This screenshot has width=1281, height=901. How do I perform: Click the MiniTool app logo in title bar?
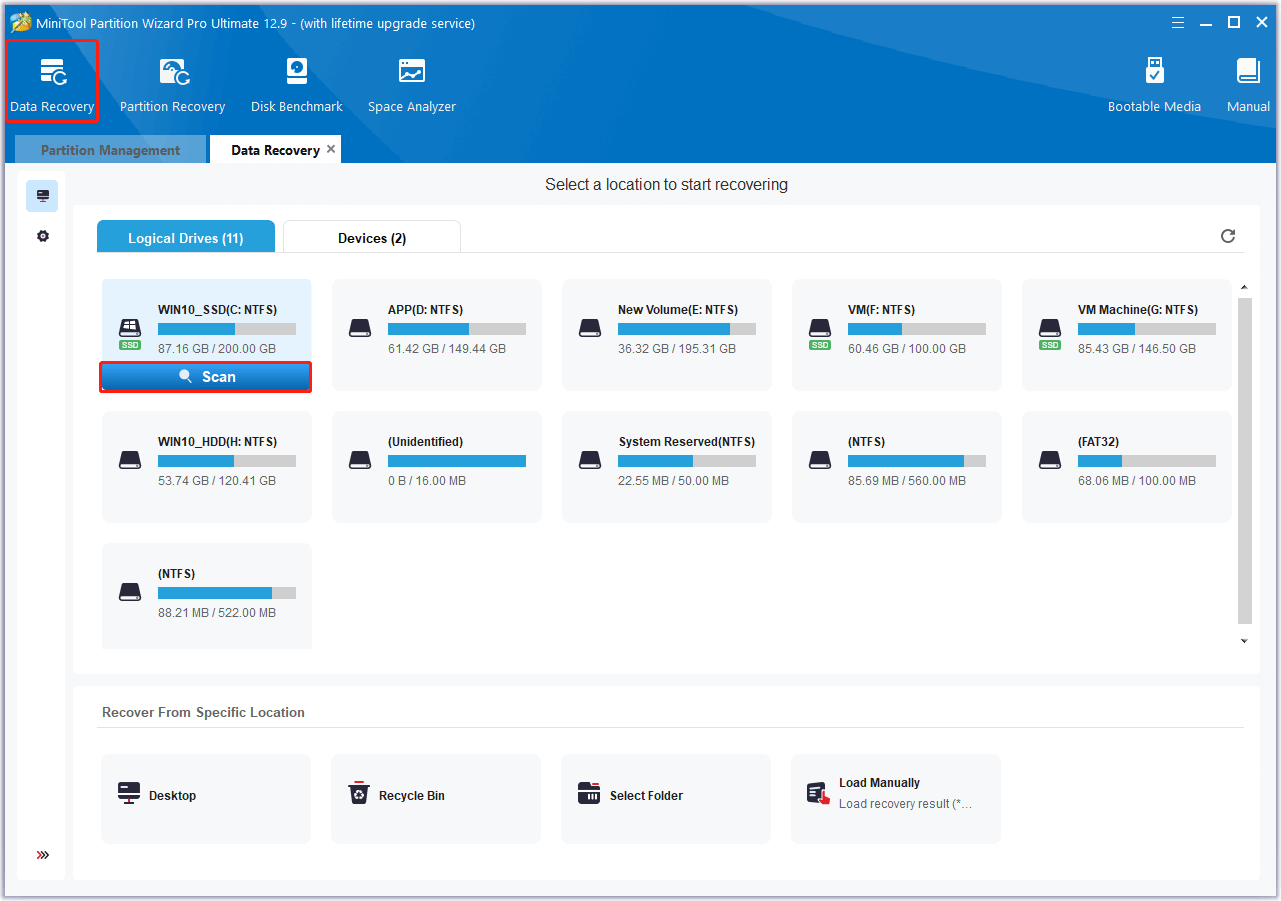tap(21, 22)
